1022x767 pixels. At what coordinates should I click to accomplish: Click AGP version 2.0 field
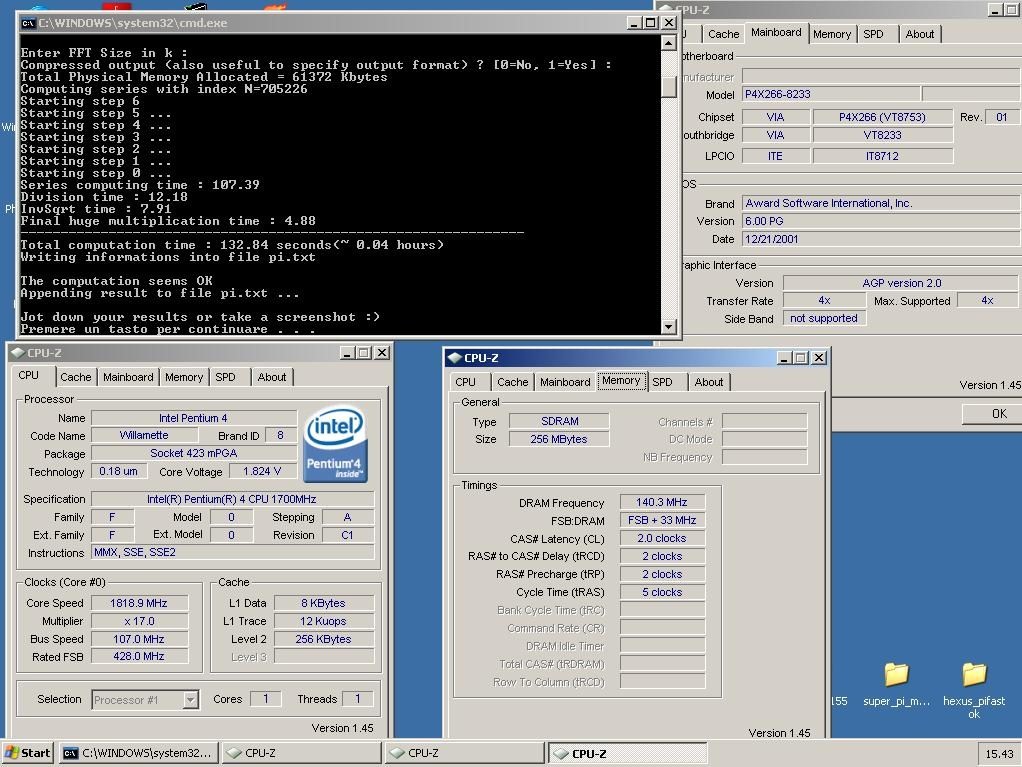click(x=901, y=283)
